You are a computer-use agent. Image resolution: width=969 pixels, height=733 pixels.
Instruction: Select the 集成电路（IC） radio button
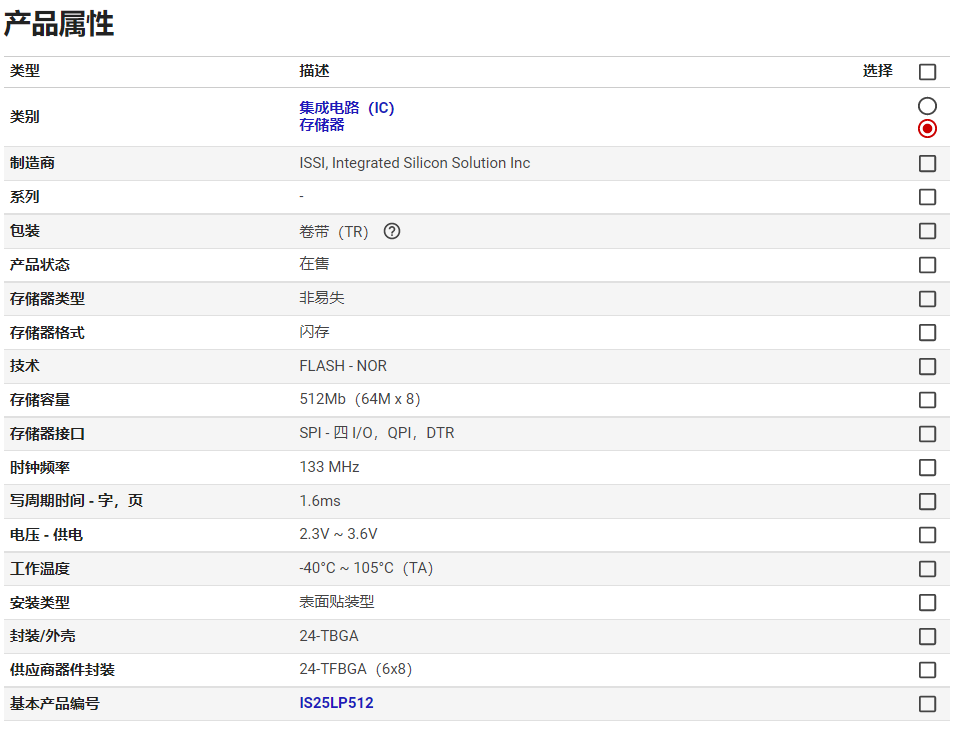click(x=927, y=106)
